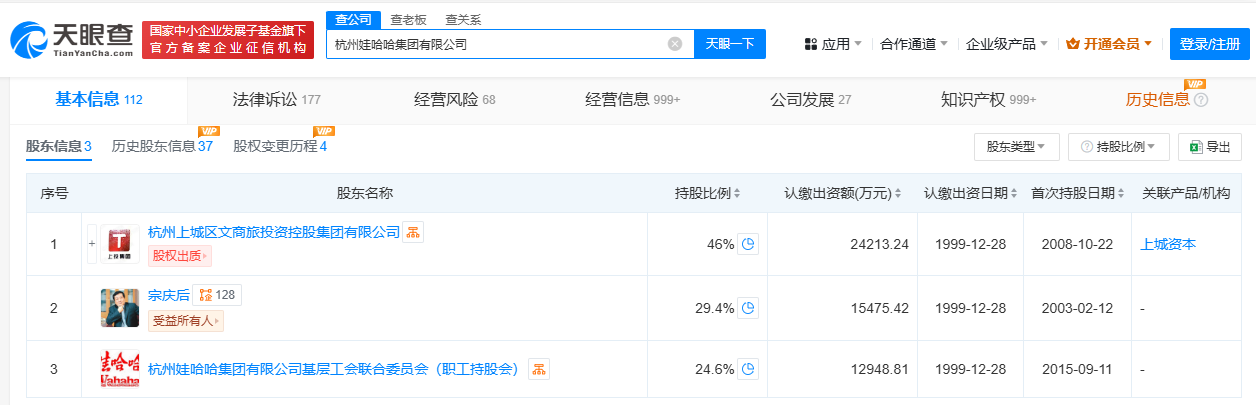1256x405 pixels.
Task: Click the 应用 grid icon
Action: coord(811,44)
